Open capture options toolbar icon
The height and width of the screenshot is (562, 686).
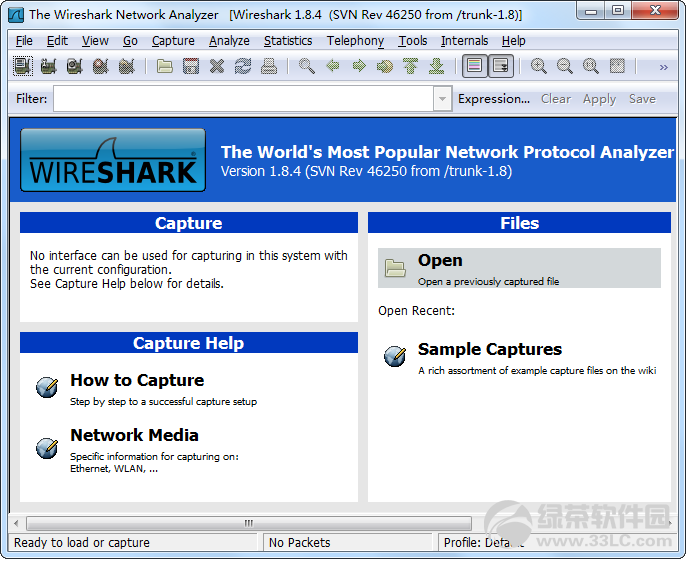click(x=49, y=66)
